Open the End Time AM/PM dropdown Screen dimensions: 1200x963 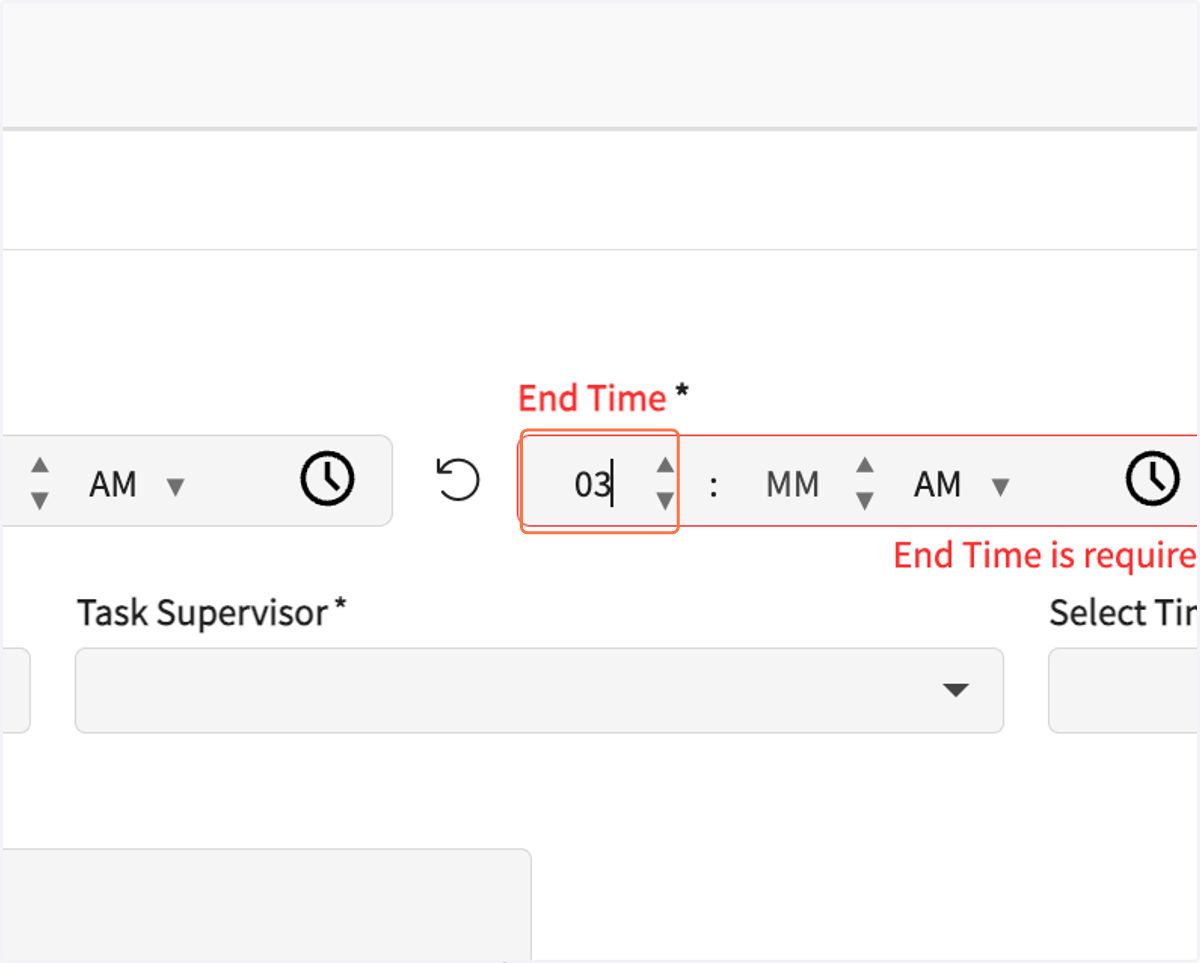(961, 485)
